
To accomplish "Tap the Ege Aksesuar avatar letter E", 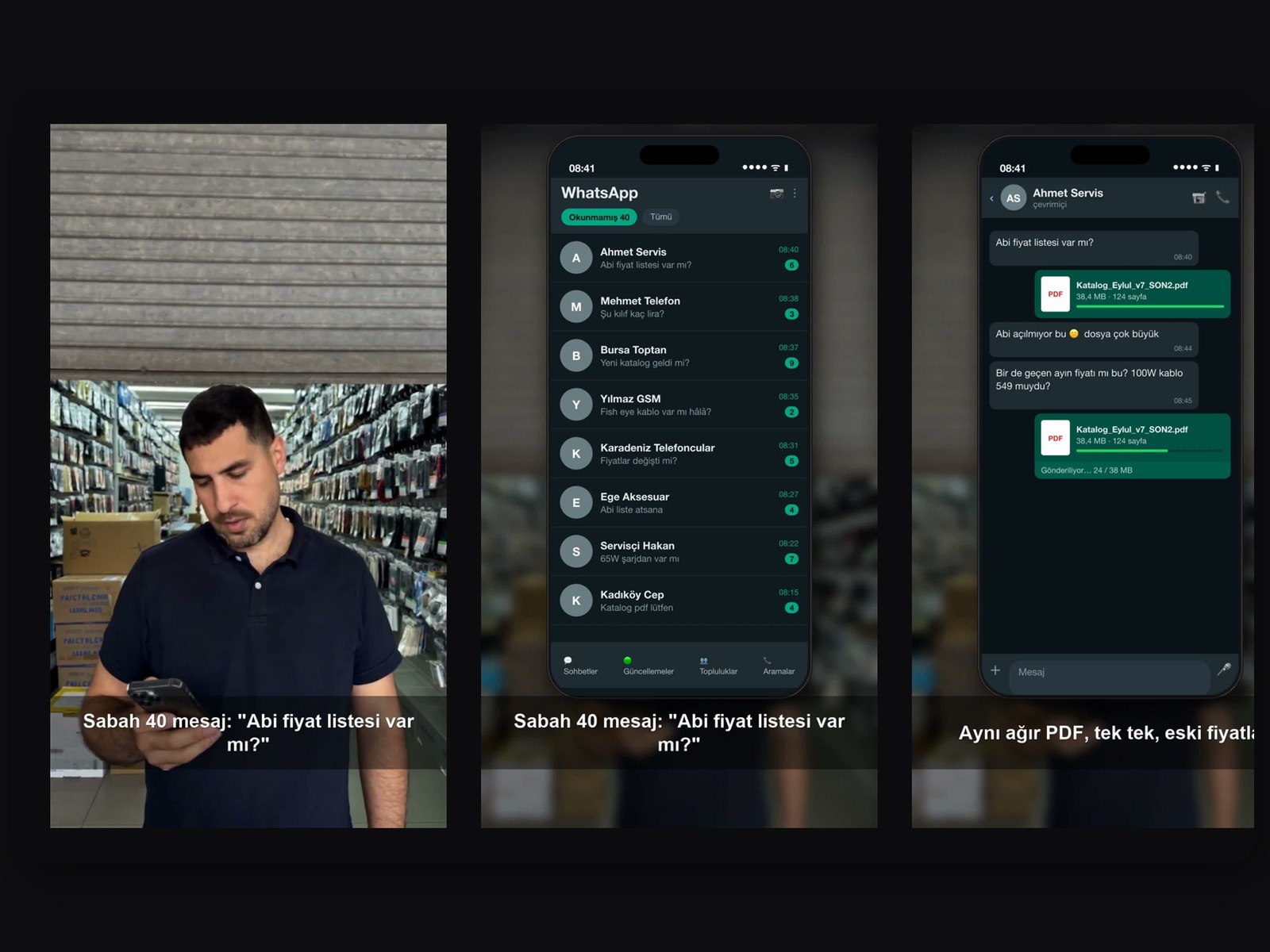I will coord(576,503).
